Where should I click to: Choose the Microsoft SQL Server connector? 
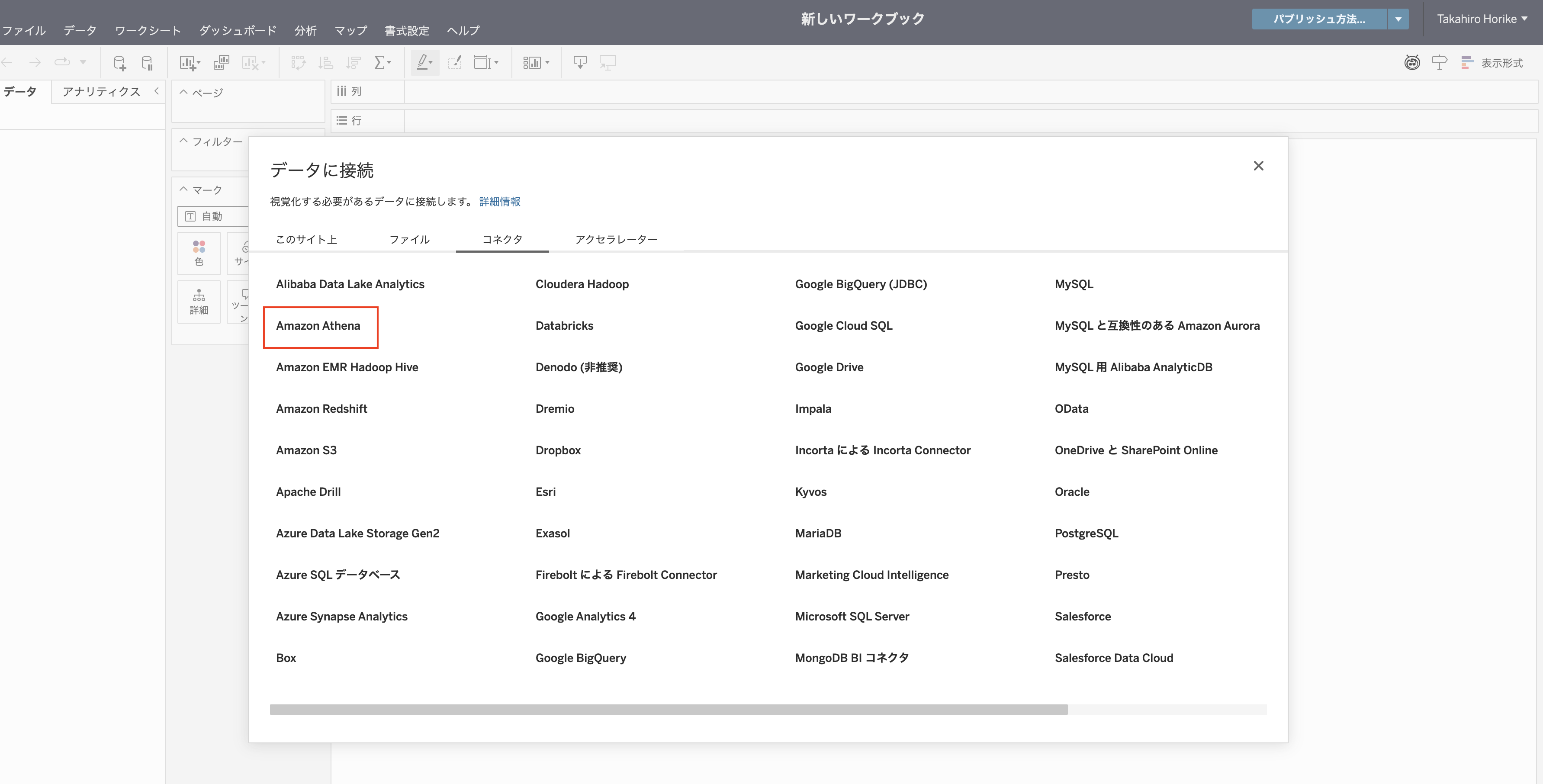(852, 616)
